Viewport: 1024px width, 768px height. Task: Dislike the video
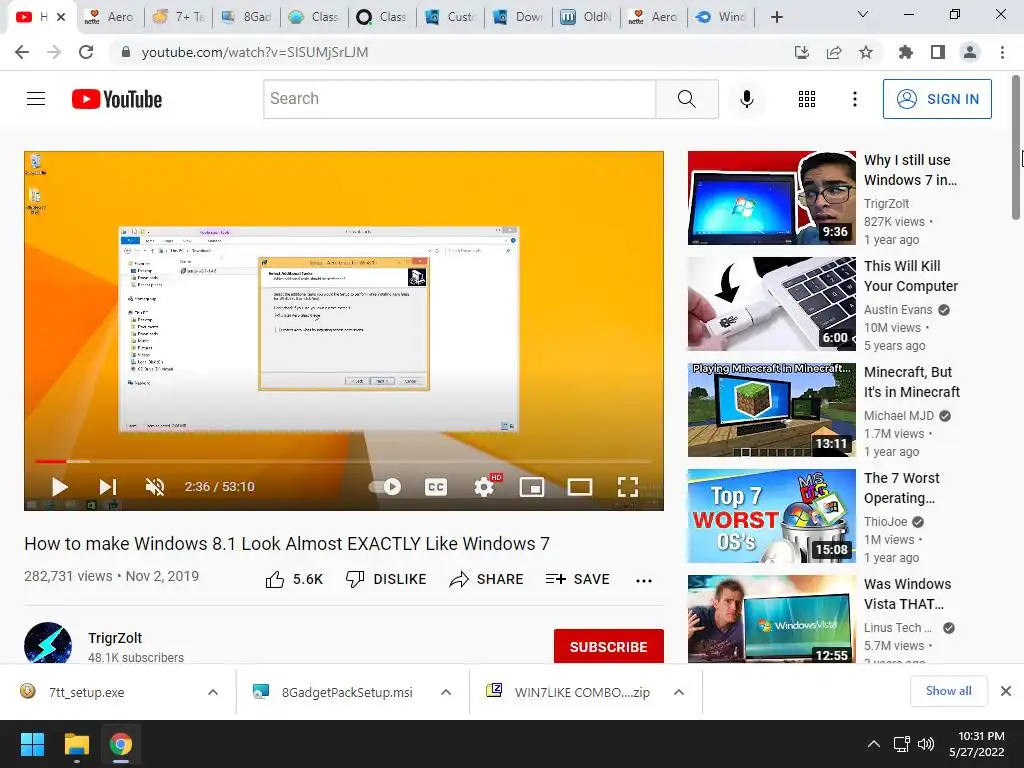tap(386, 579)
